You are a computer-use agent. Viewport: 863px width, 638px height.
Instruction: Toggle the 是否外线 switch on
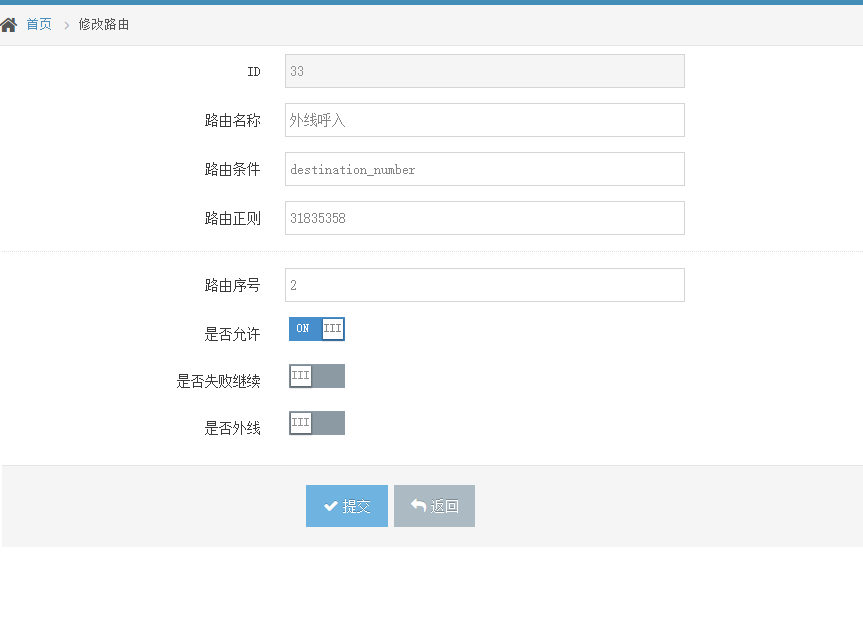pyautogui.click(x=316, y=423)
